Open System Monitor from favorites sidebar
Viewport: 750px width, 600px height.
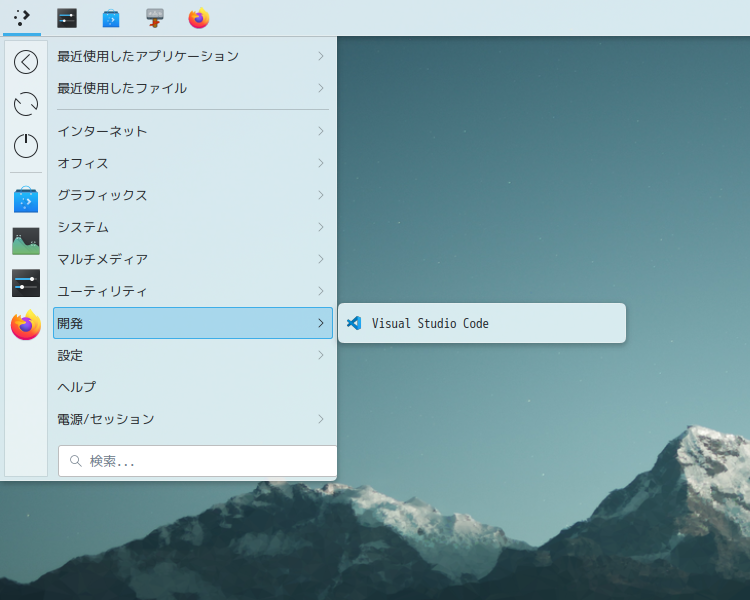(x=26, y=241)
